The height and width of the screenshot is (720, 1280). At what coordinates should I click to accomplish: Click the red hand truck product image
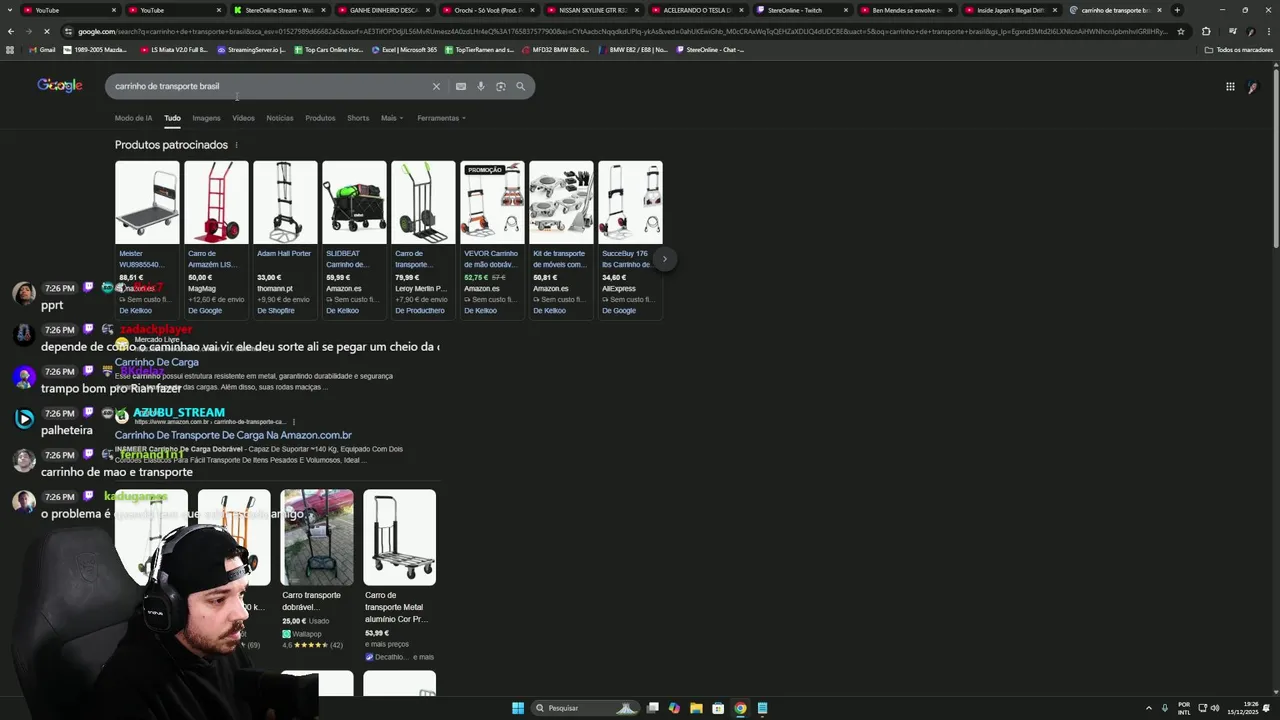(x=216, y=202)
